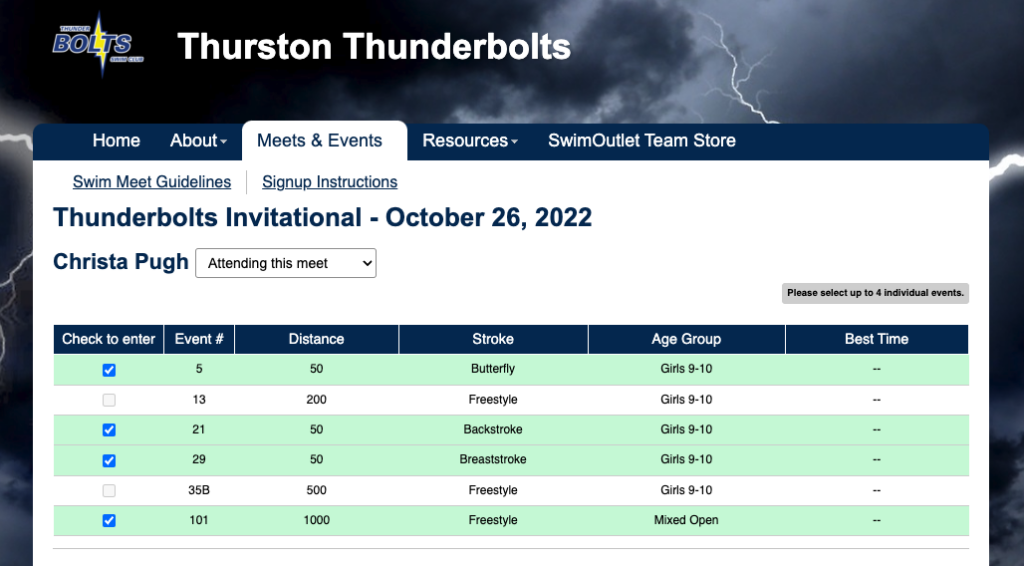Viewport: 1024px width, 566px height.
Task: Uncheck event 5 Butterfly checkbox
Action: point(109,370)
